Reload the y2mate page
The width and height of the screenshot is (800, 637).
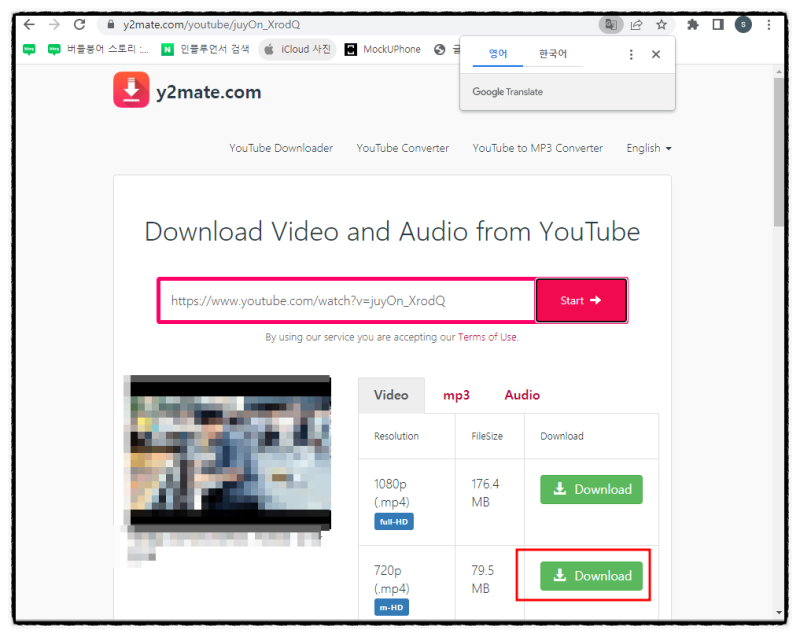click(x=79, y=24)
